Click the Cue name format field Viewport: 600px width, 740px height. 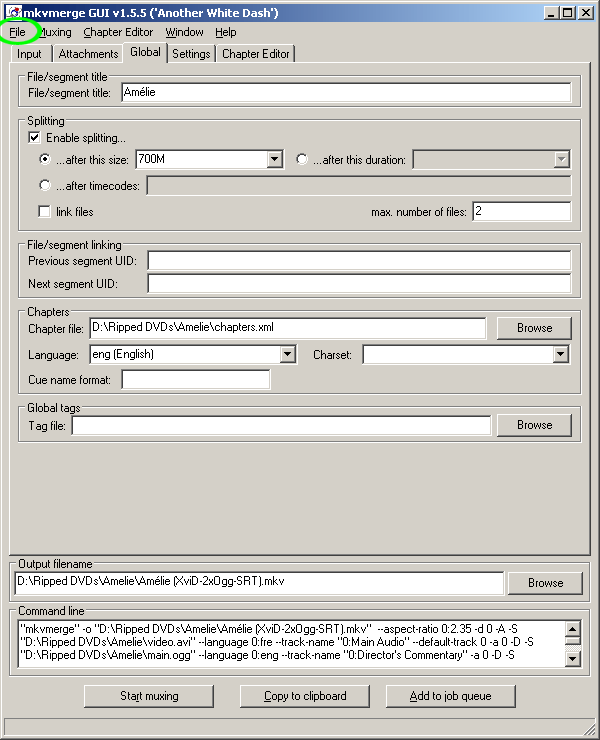(x=196, y=379)
